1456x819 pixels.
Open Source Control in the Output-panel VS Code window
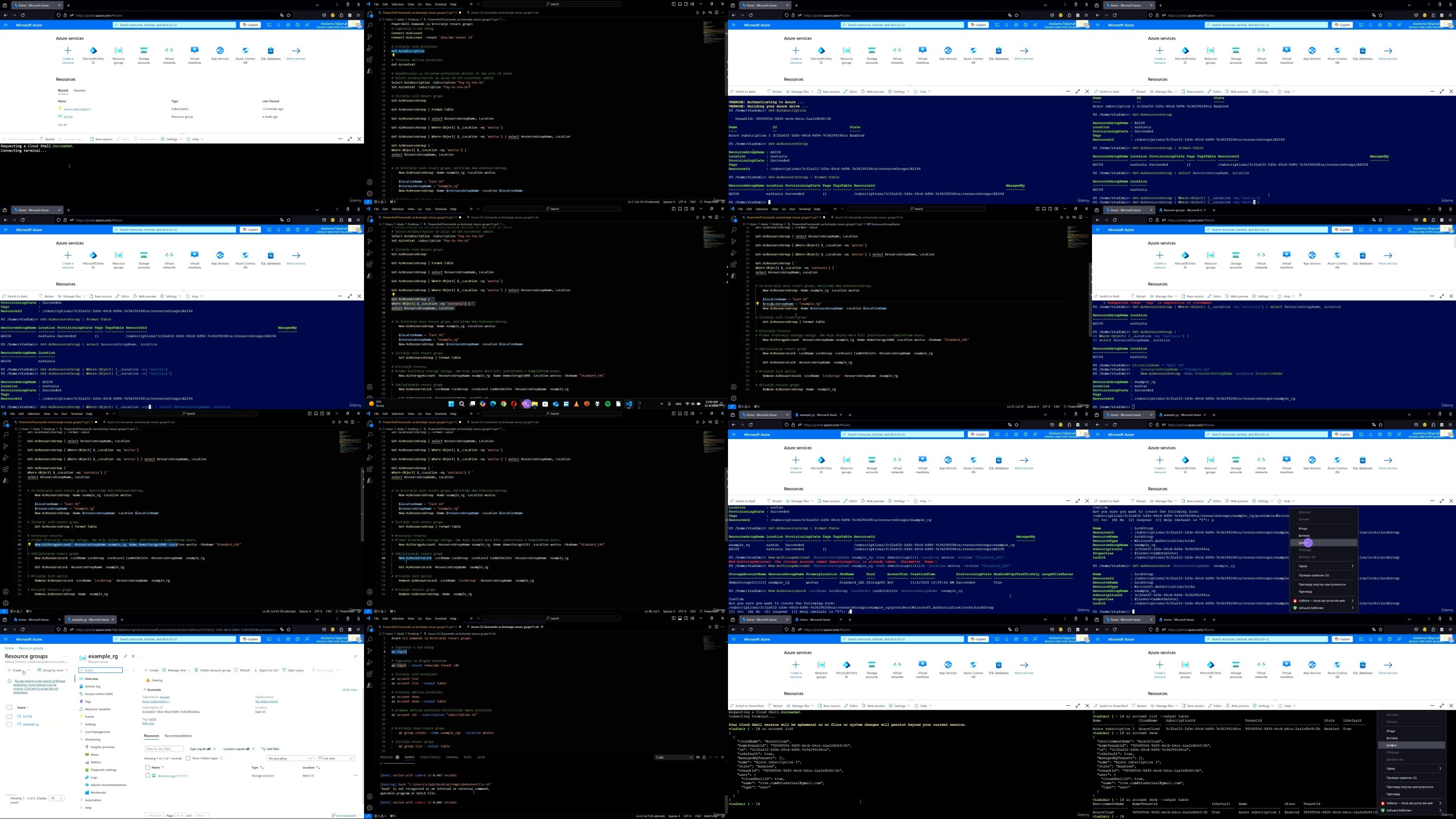pos(369,651)
